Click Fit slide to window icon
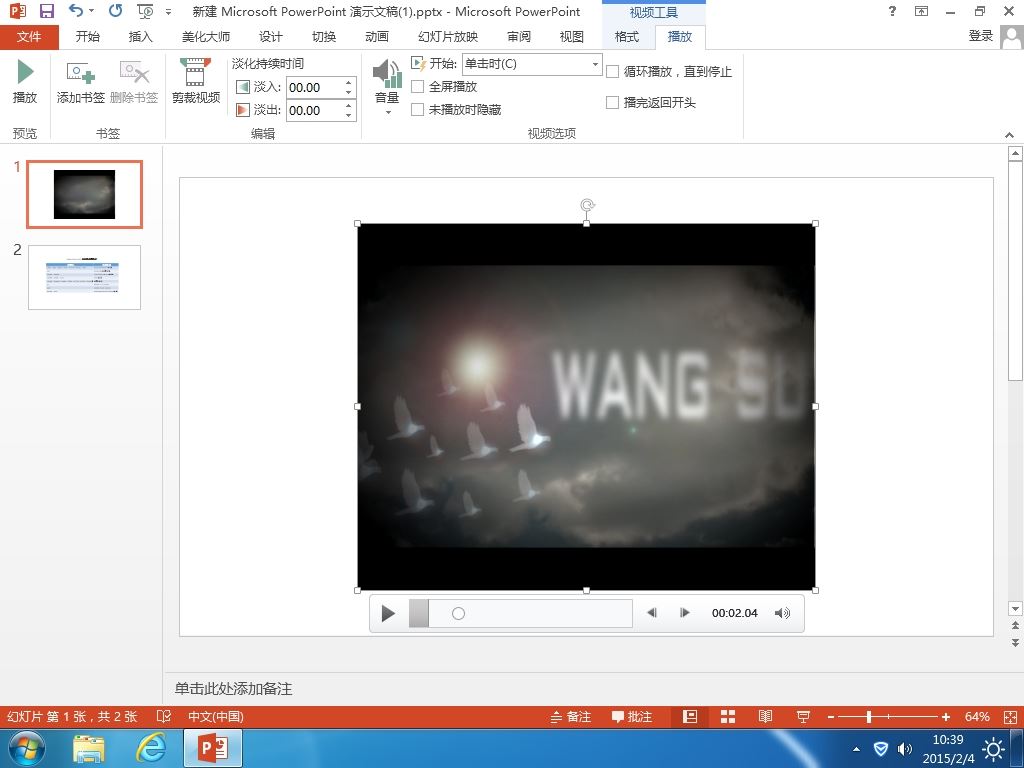The image size is (1024, 768). 1009,717
